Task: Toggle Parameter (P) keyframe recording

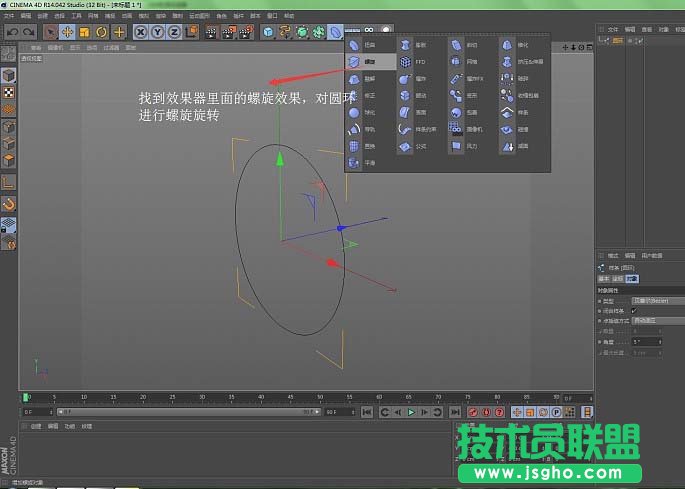Action: [556, 412]
